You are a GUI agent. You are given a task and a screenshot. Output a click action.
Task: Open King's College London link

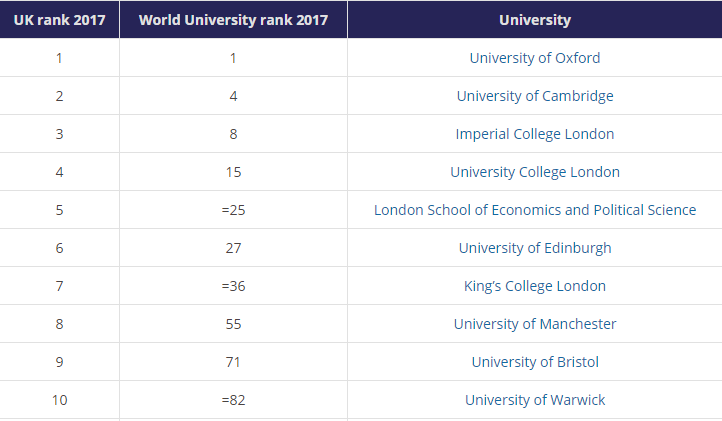coord(535,286)
